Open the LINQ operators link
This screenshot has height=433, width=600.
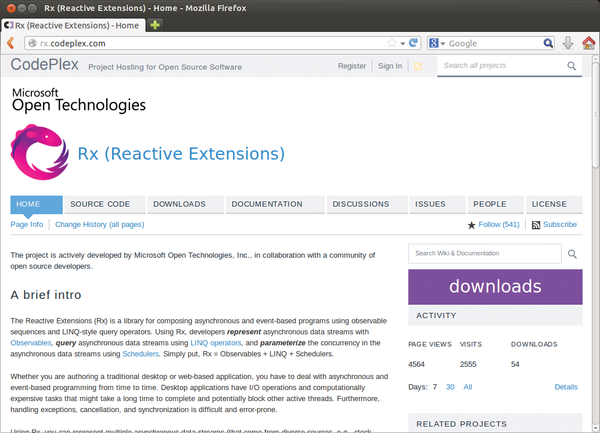click(x=216, y=343)
